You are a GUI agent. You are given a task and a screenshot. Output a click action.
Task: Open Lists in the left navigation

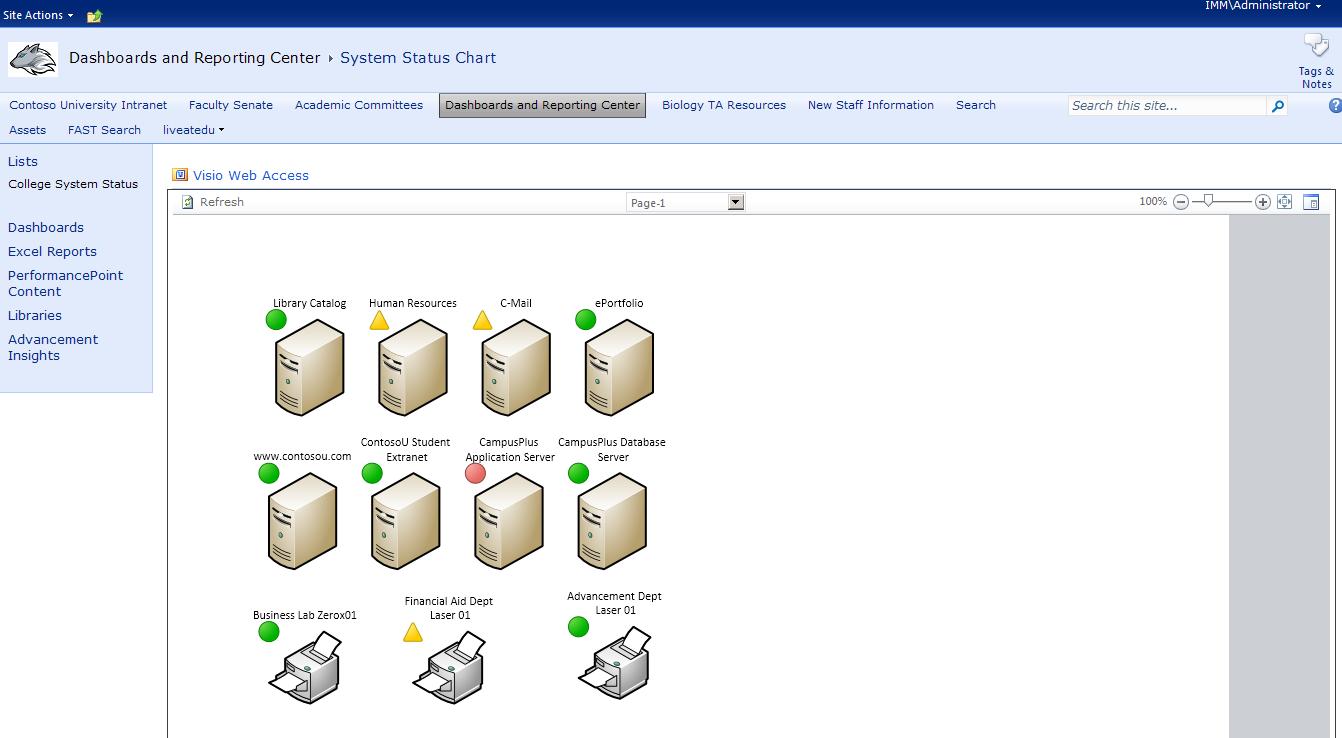(x=23, y=161)
